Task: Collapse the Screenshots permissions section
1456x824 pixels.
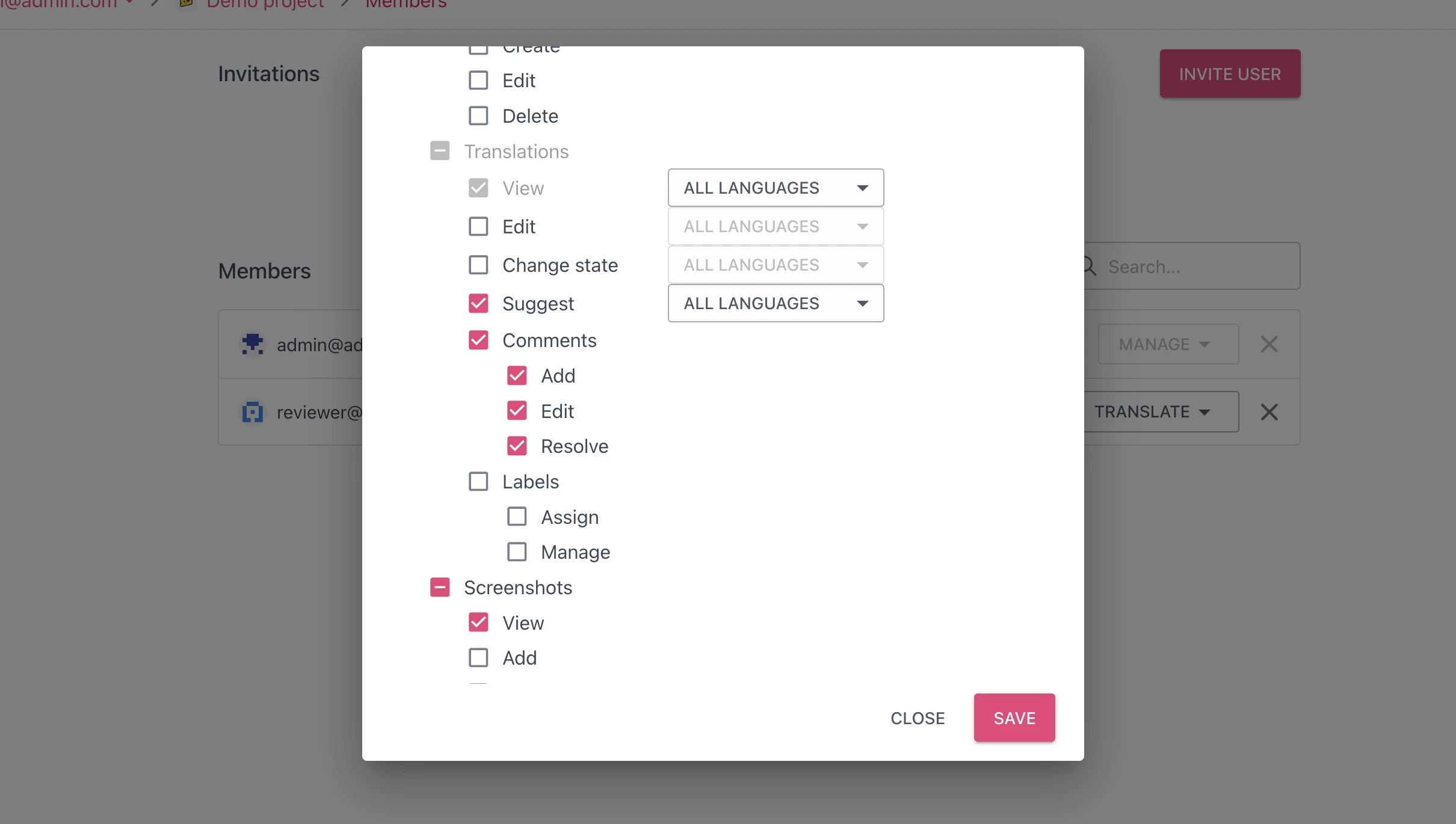Action: (440, 586)
